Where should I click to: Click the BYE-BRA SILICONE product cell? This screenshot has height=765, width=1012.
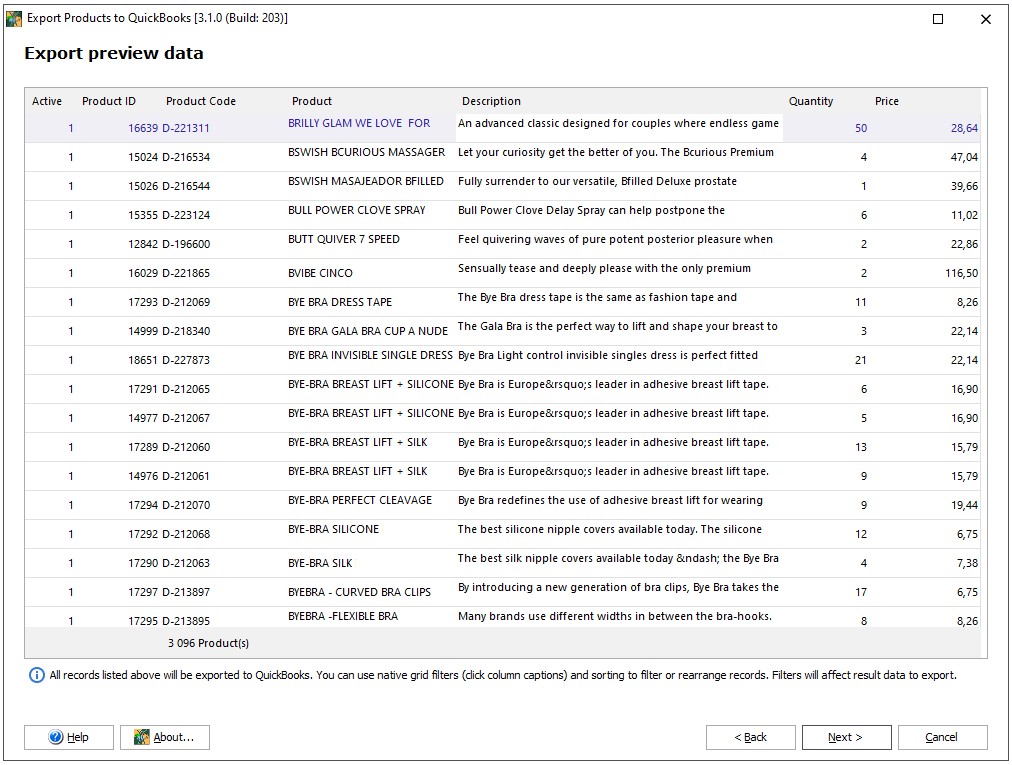point(334,529)
